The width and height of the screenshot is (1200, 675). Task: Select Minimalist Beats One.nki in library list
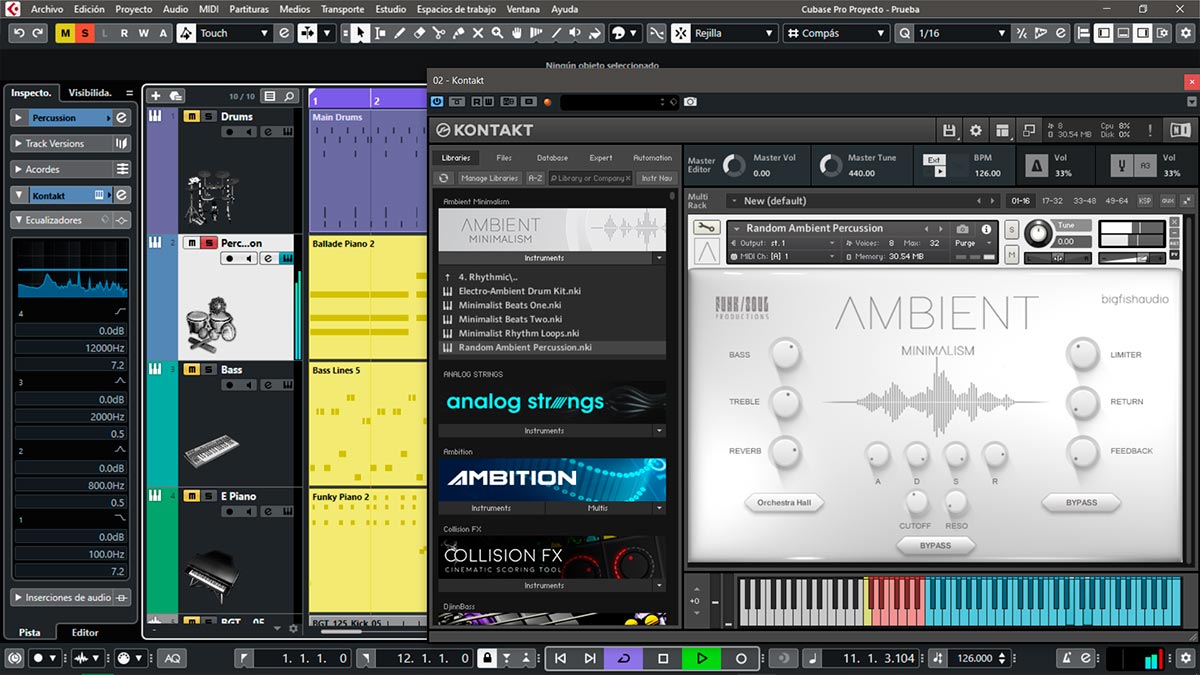pyautogui.click(x=510, y=305)
